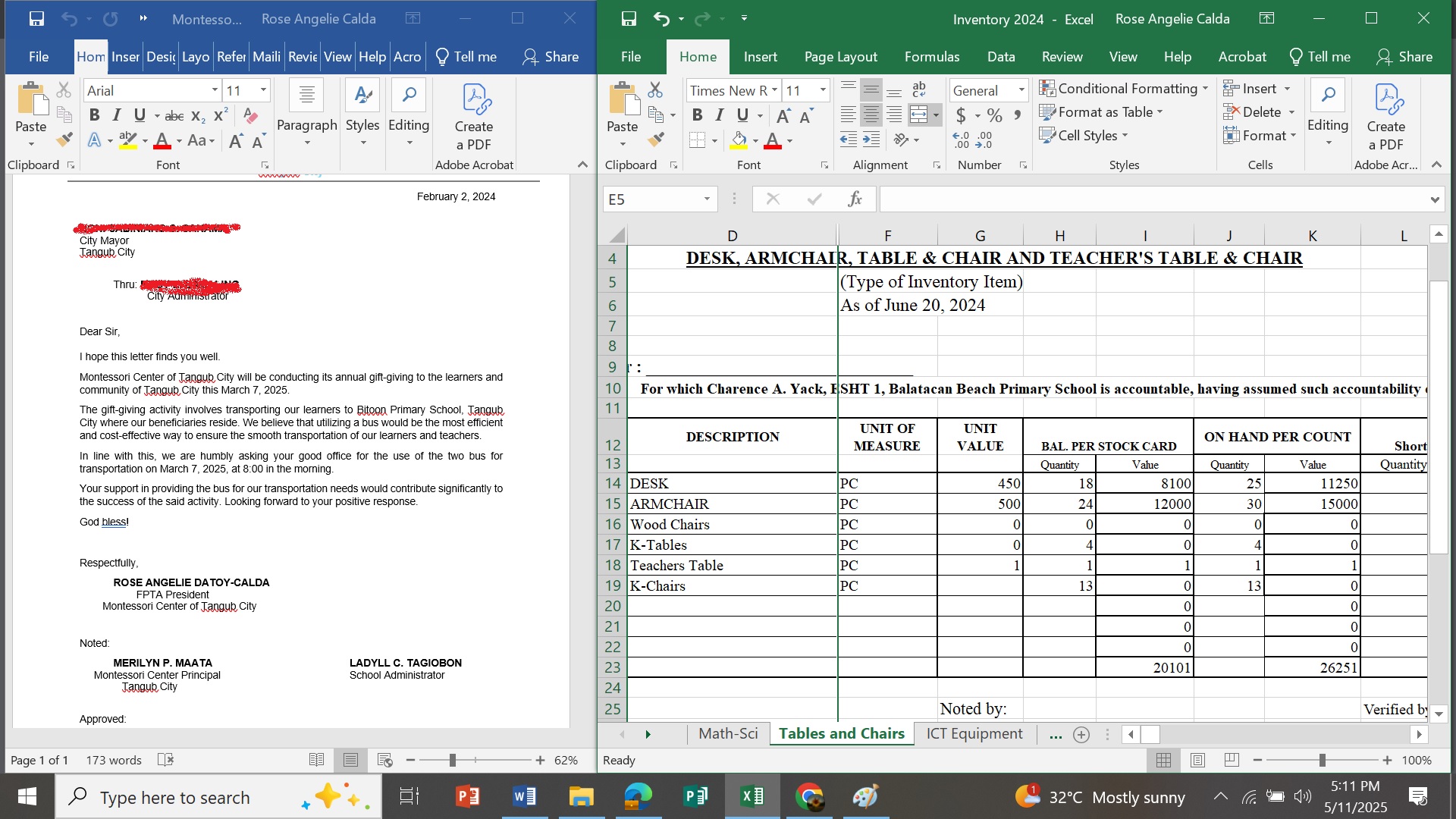This screenshot has width=1456, height=819.
Task: Switch to ICT Equipment sheet tab
Action: [x=974, y=733]
